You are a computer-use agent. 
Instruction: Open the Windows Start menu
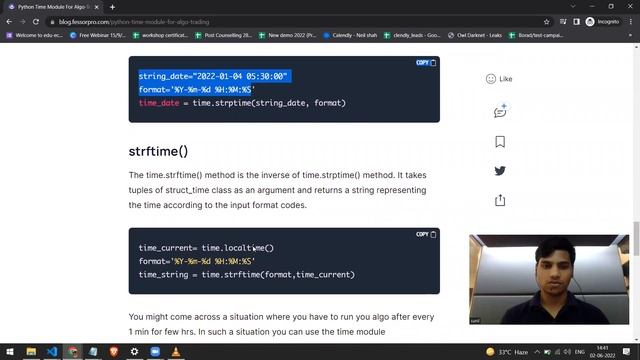[10, 351]
